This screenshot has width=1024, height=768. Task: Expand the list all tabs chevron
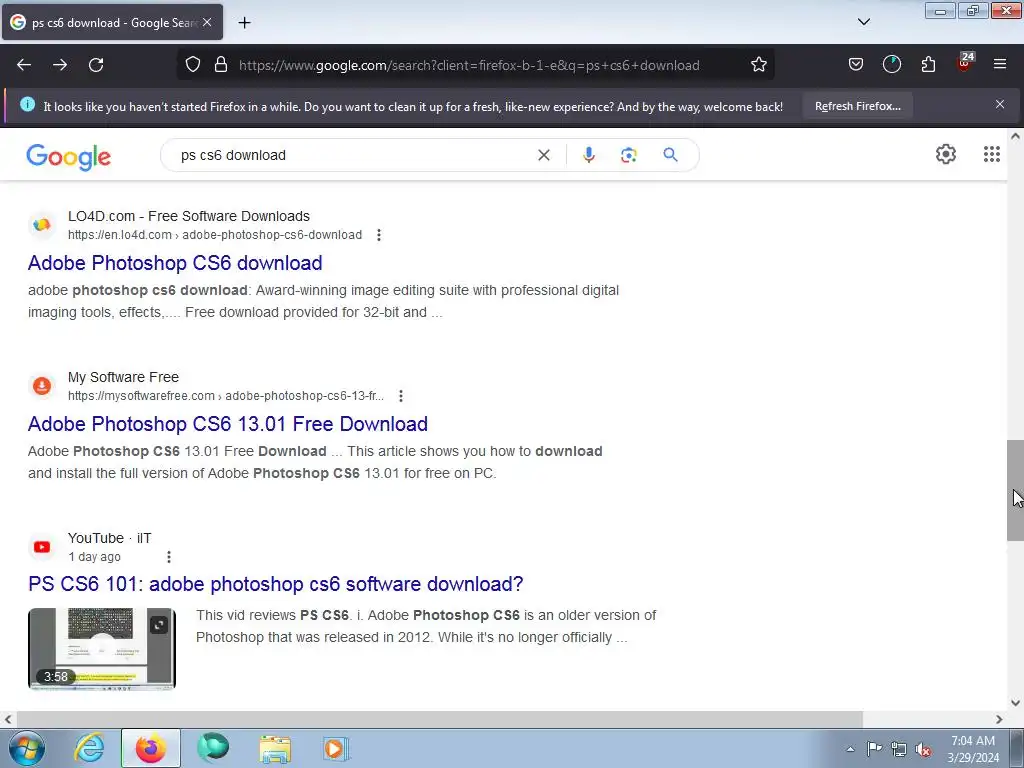click(x=863, y=22)
